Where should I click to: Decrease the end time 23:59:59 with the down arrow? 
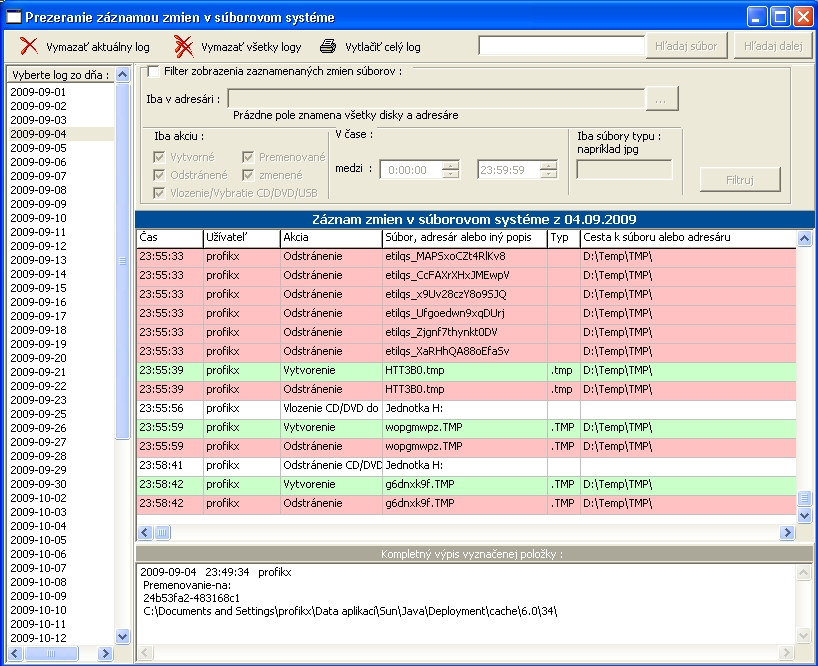(548, 174)
